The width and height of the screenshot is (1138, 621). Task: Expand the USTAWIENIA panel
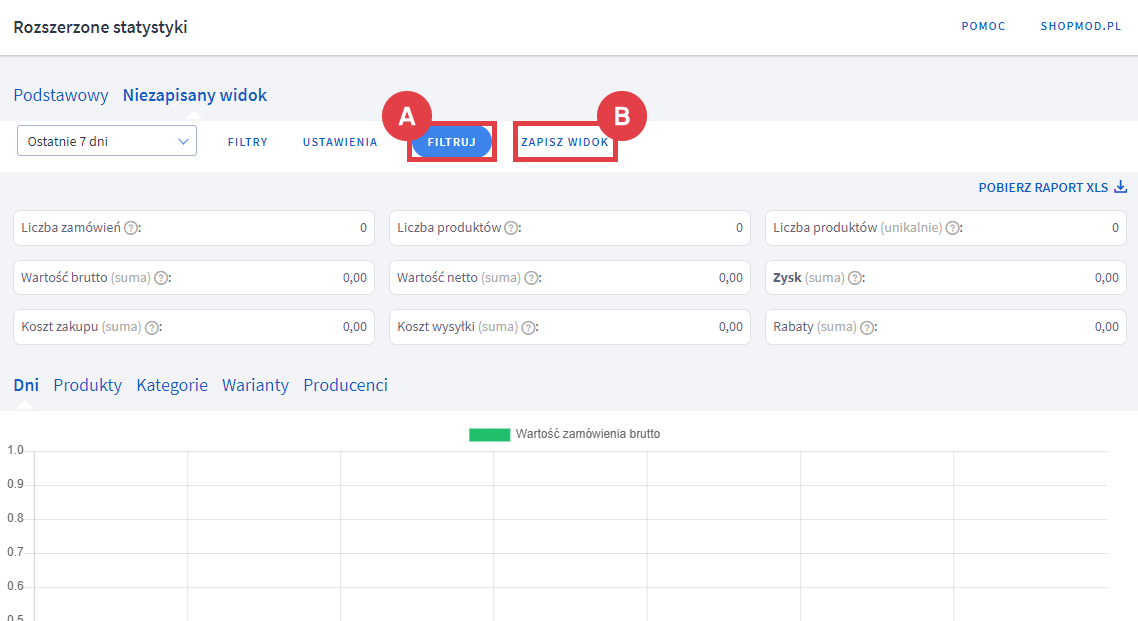click(340, 142)
